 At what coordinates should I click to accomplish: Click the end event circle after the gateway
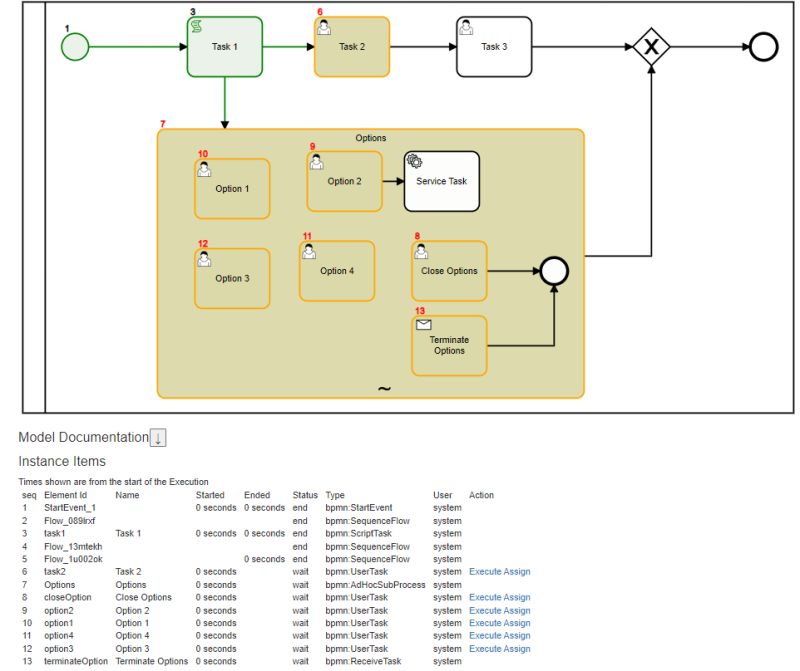[762, 45]
